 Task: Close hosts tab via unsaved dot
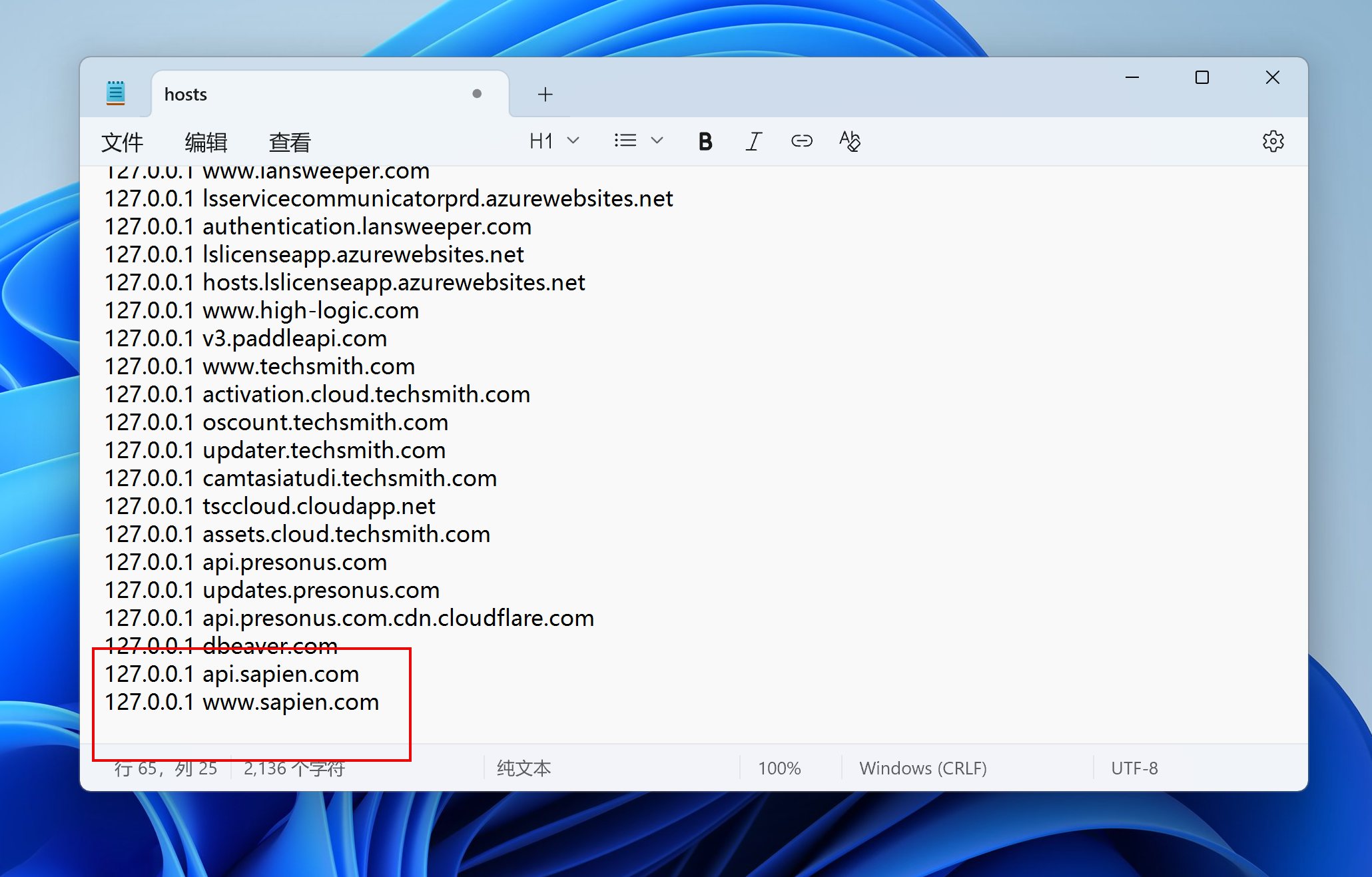477,94
